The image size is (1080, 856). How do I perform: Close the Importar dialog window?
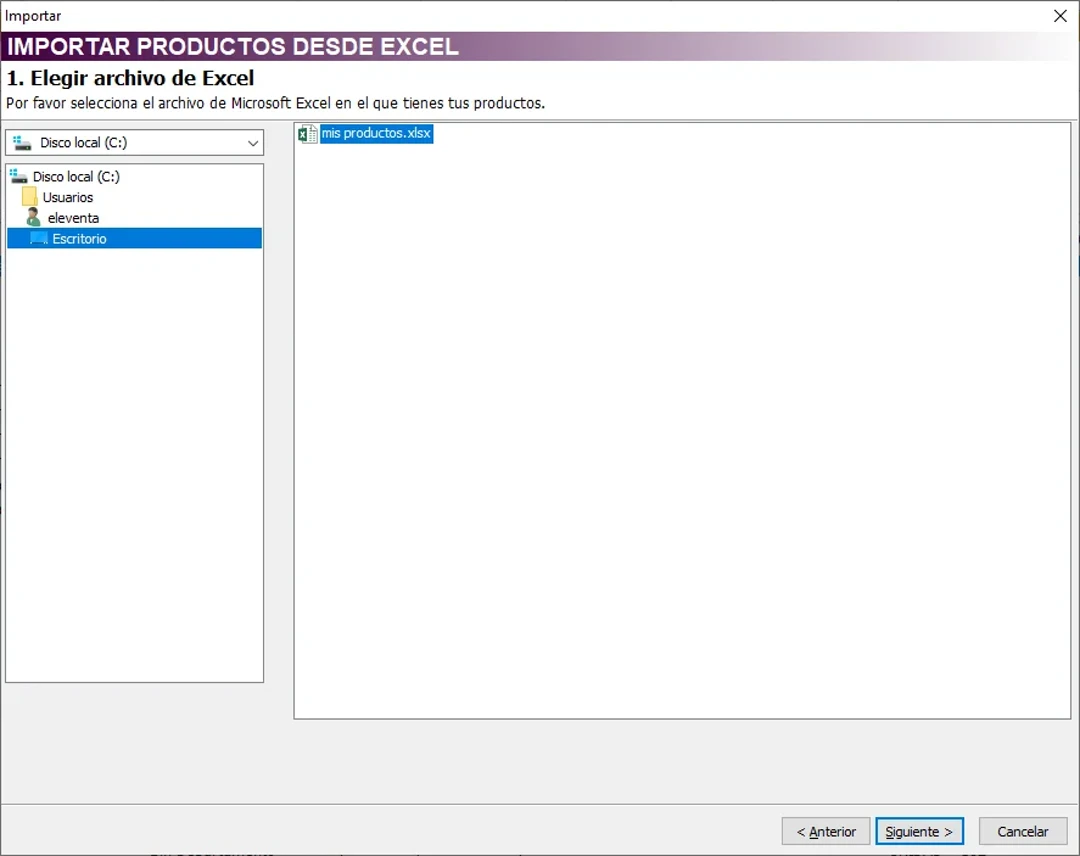(x=1060, y=15)
